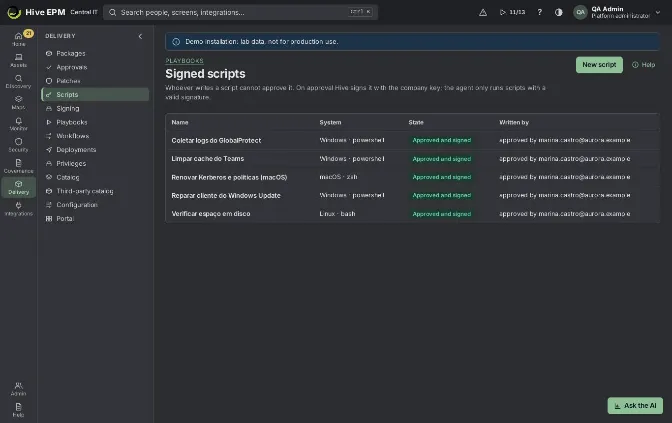Open the Discovery section icon
This screenshot has width=672, height=423.
[x=18, y=81]
